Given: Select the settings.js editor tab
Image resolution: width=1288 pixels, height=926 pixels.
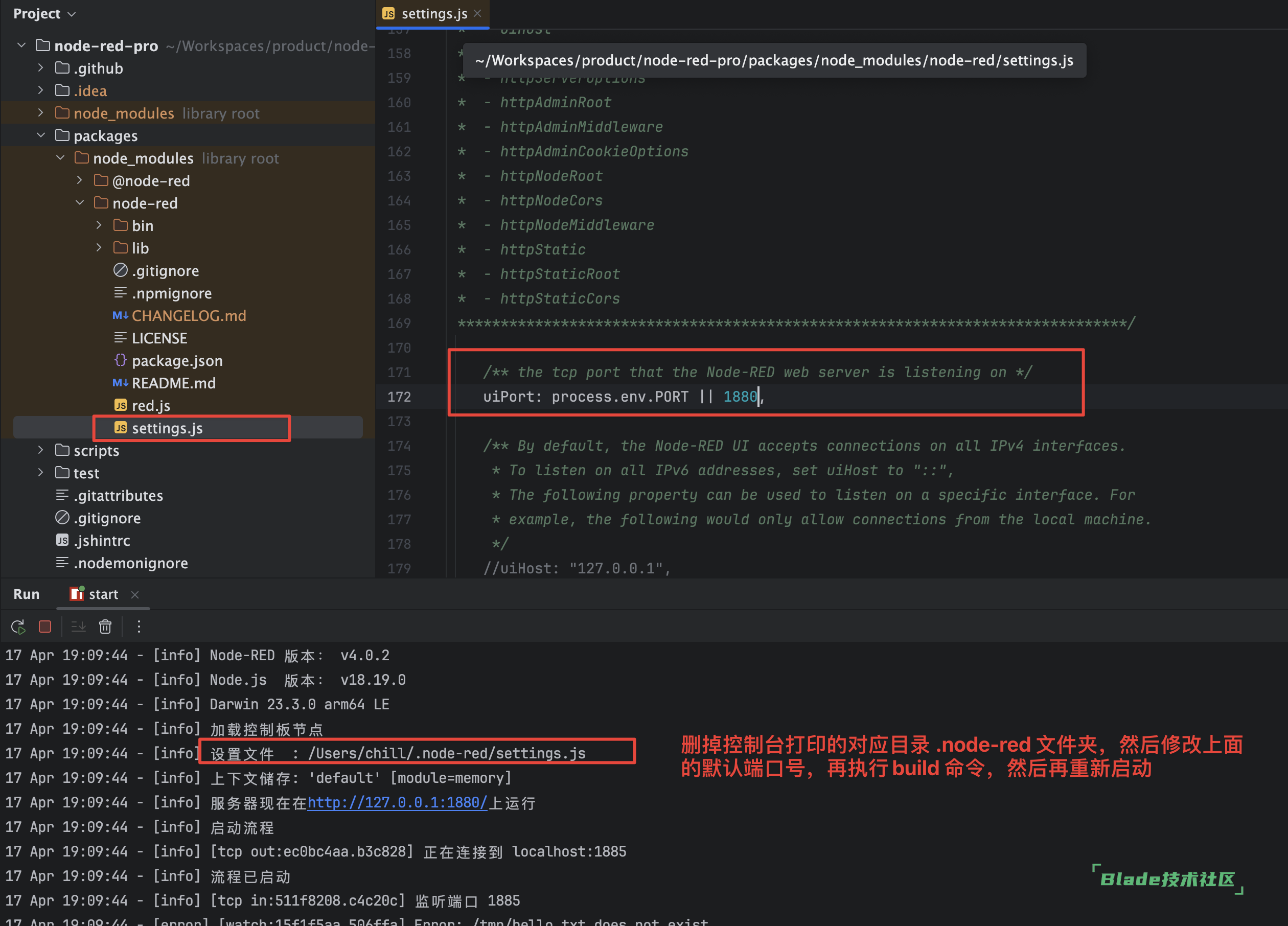Looking at the screenshot, I should tap(433, 14).
